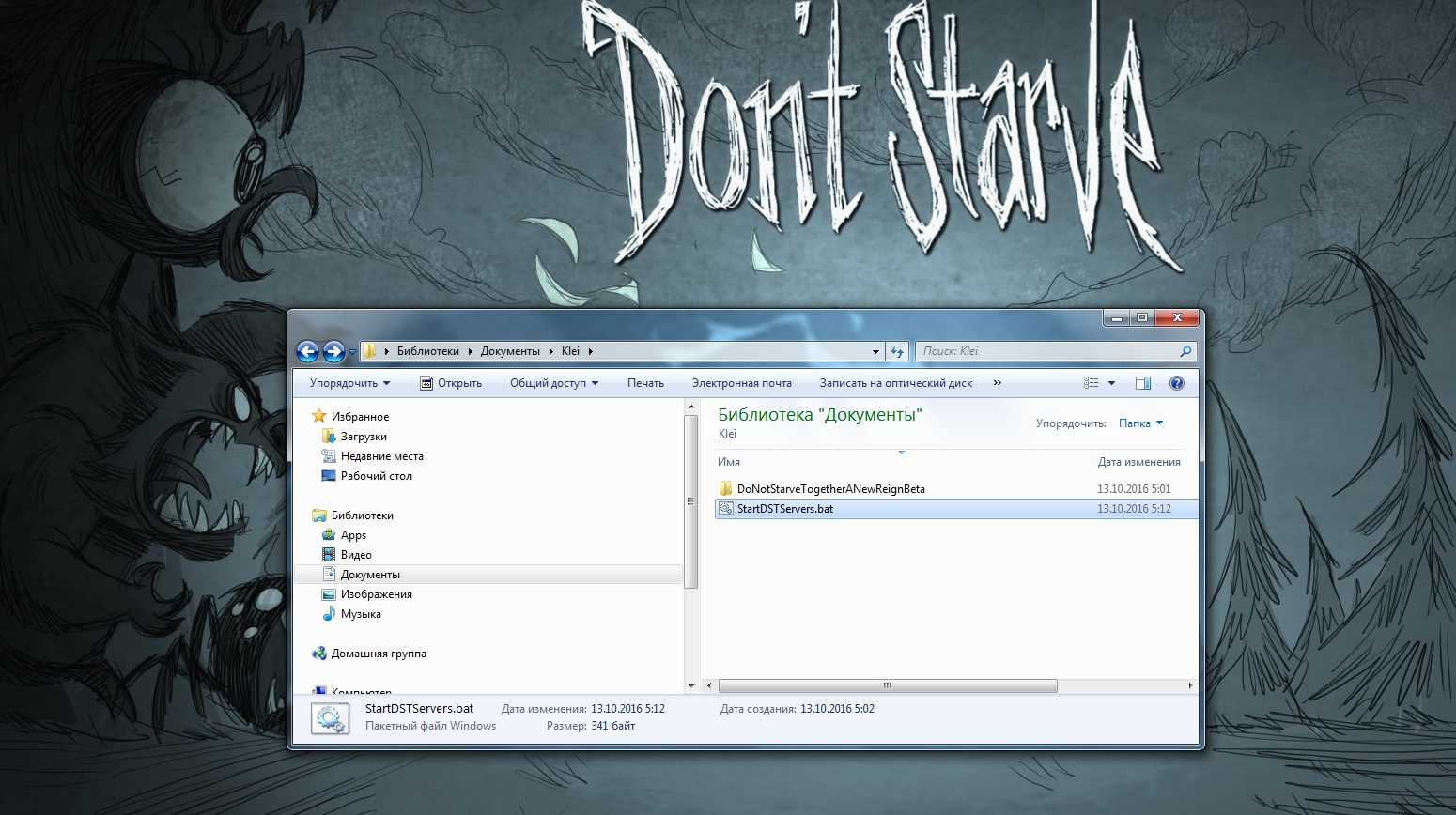Click the Печать toolbar button
1456x815 pixels.
point(645,383)
